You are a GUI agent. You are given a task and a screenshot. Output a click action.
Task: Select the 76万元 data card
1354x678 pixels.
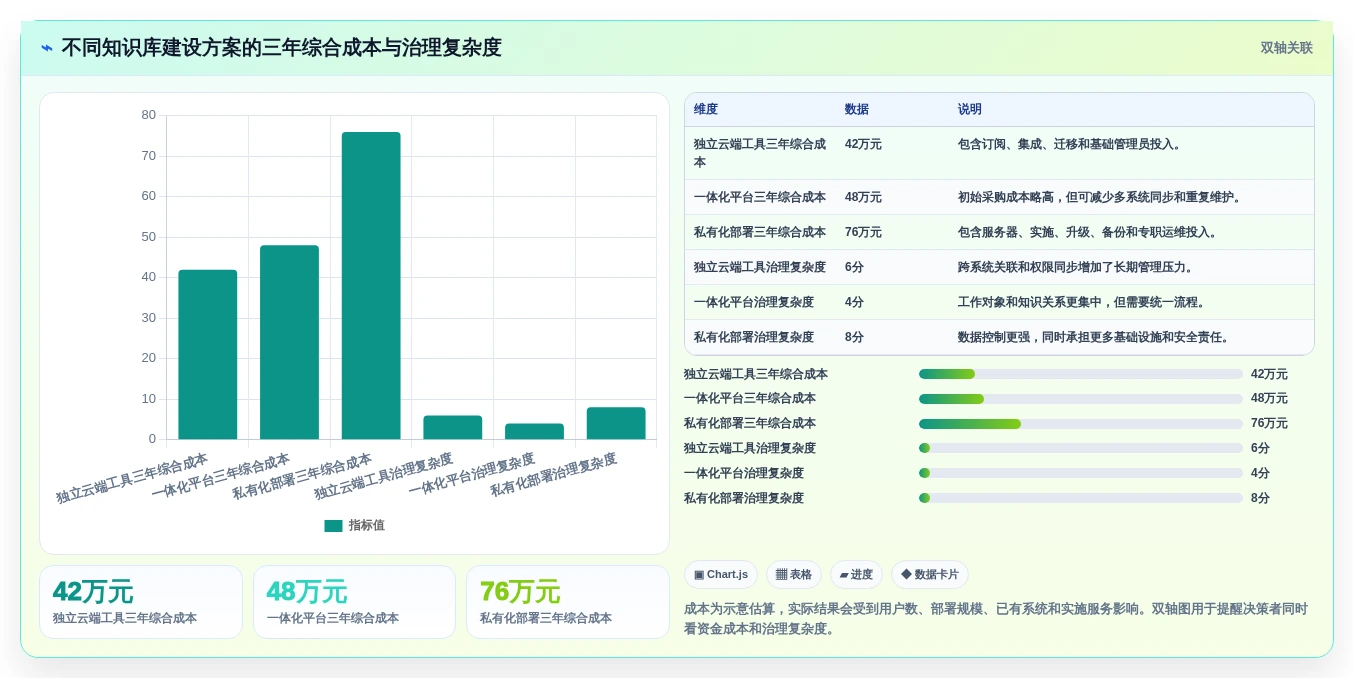(x=567, y=602)
